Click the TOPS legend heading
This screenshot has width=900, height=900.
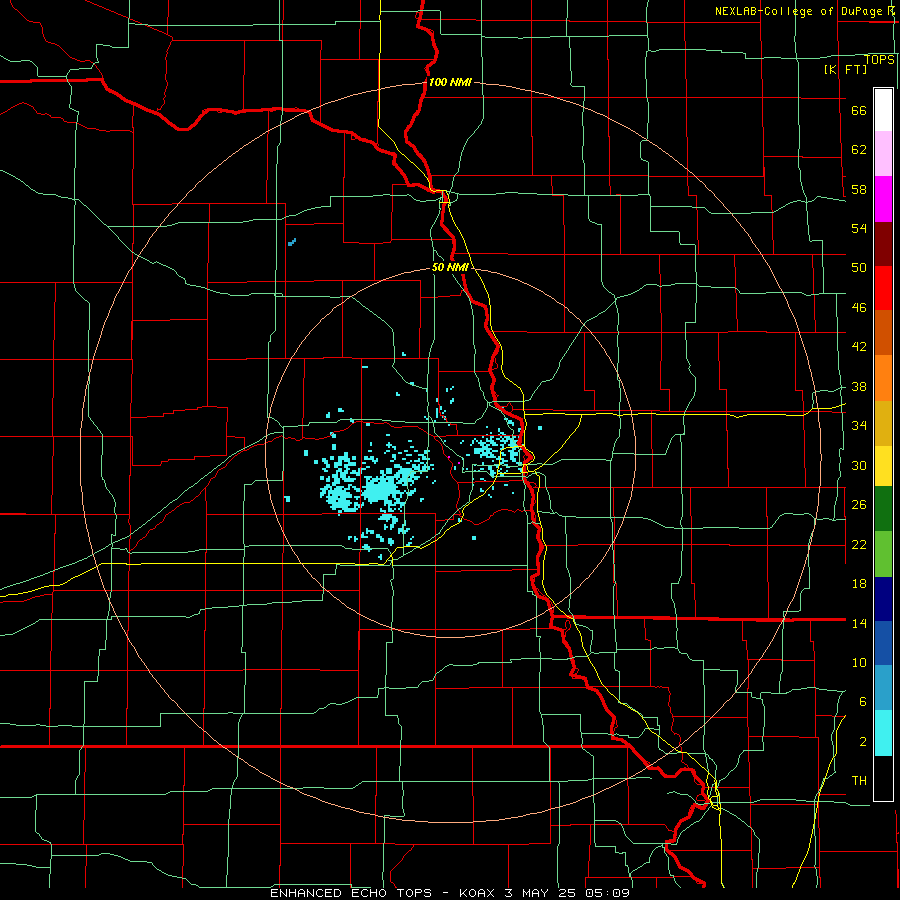(x=879, y=59)
